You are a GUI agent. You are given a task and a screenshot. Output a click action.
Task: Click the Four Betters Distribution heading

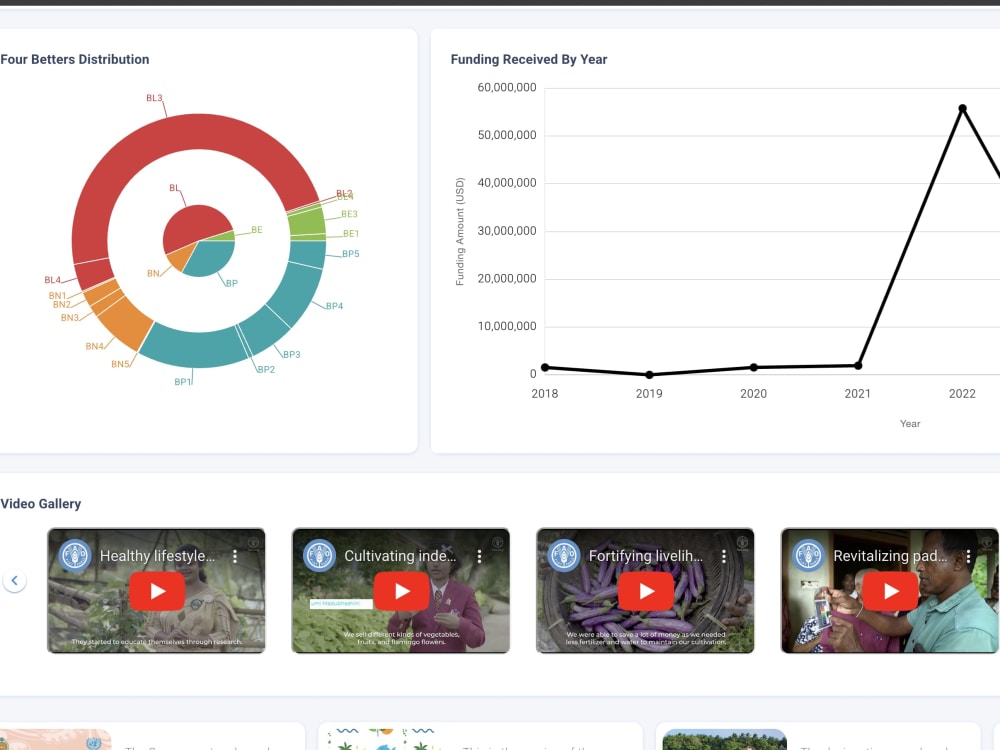point(75,59)
